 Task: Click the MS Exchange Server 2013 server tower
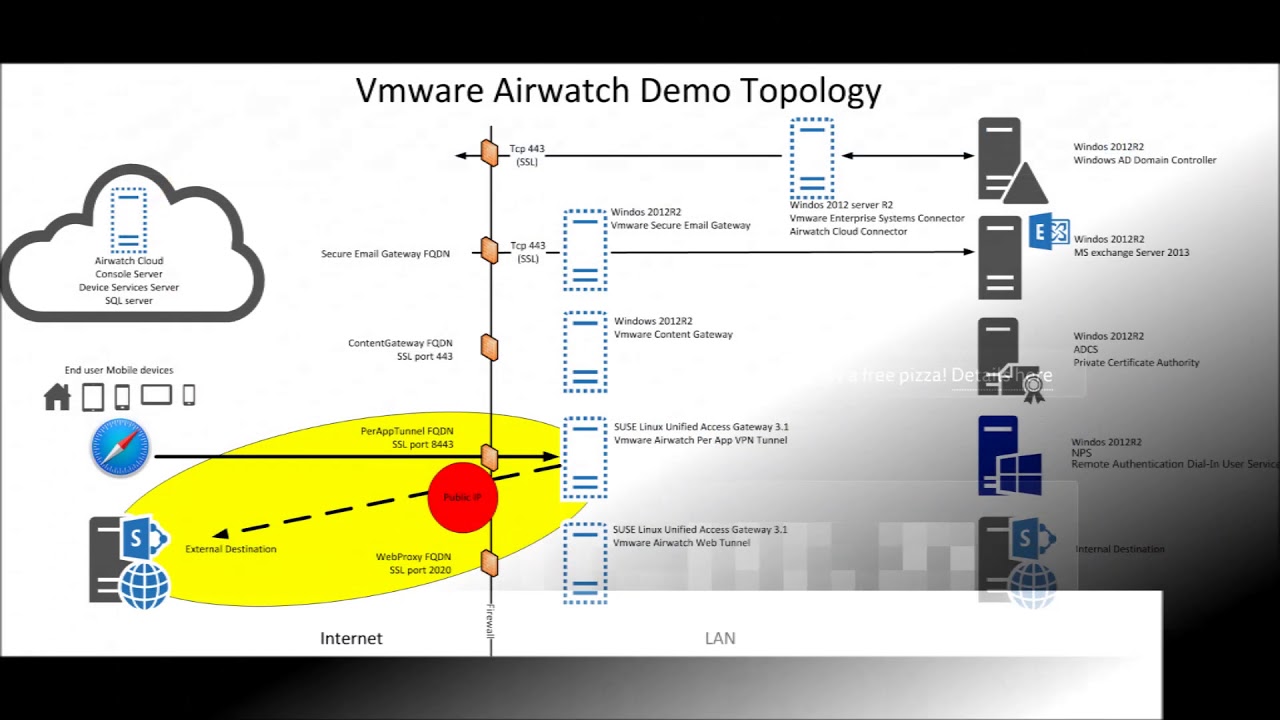tap(1000, 258)
